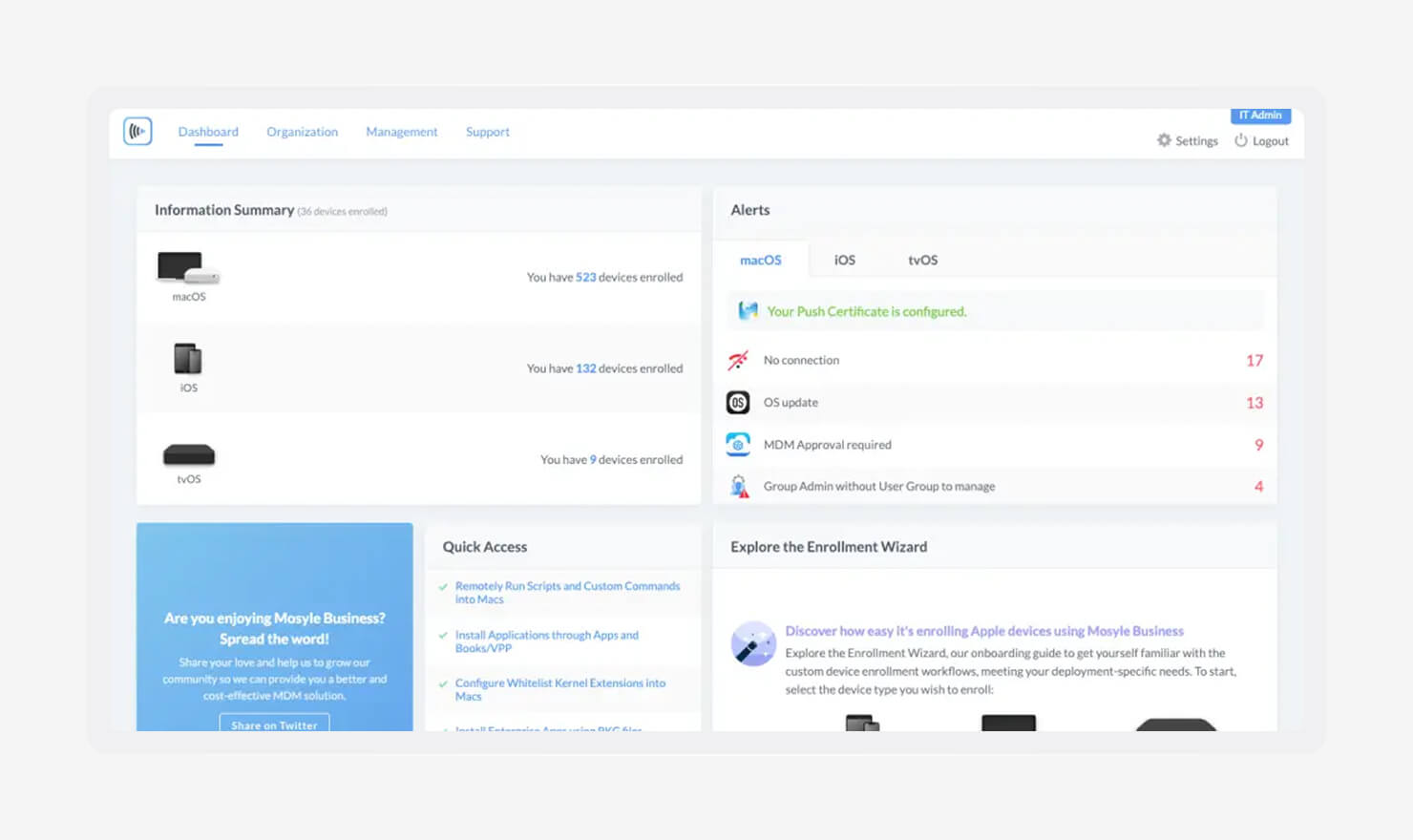
Task: Click the Settings gear icon
Action: 1164,140
